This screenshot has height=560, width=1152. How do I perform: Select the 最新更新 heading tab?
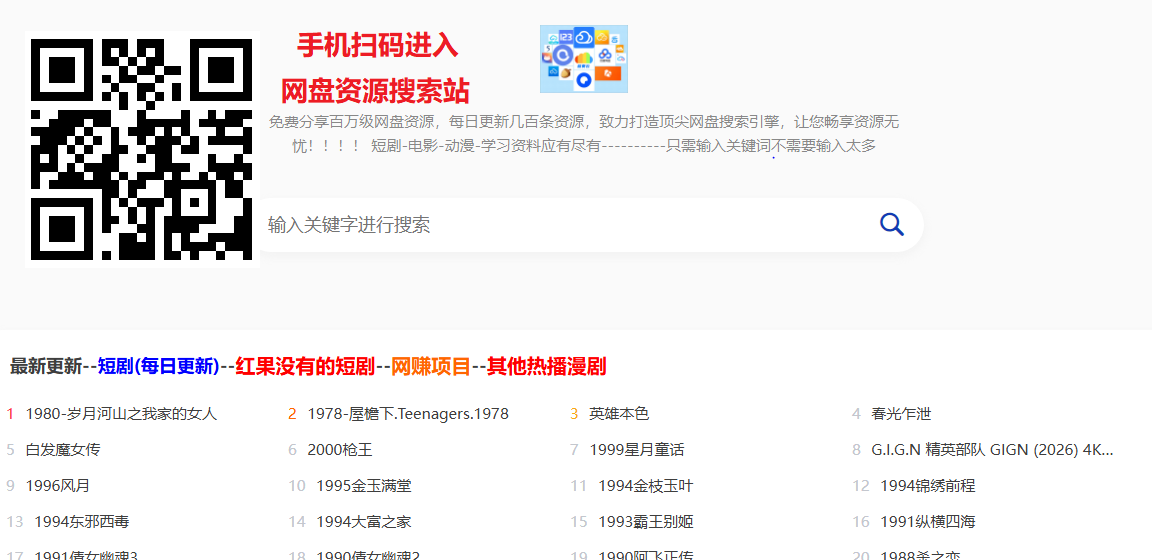coord(46,366)
